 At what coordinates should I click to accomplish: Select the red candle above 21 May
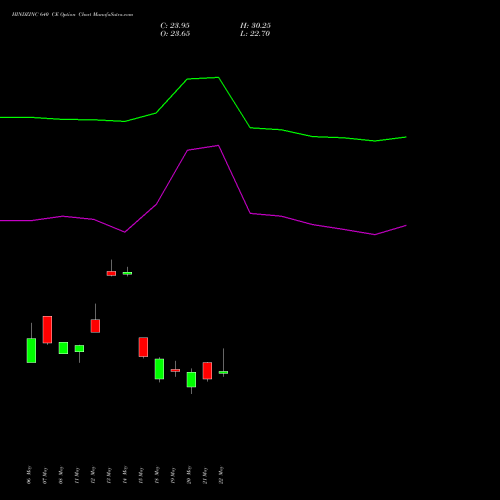(207, 371)
